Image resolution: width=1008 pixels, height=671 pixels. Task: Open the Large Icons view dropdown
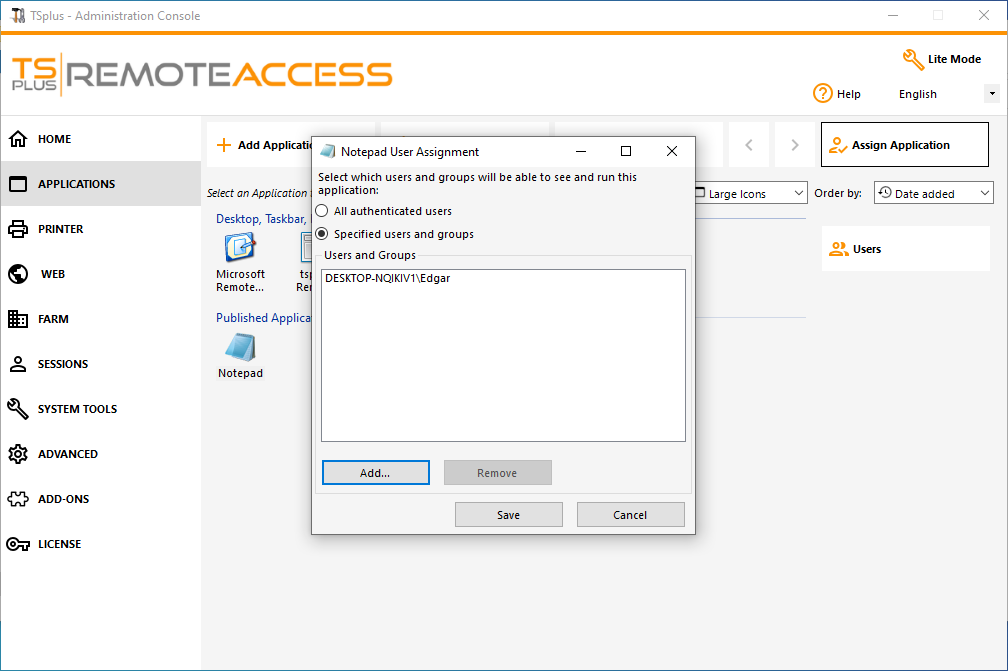[748, 192]
